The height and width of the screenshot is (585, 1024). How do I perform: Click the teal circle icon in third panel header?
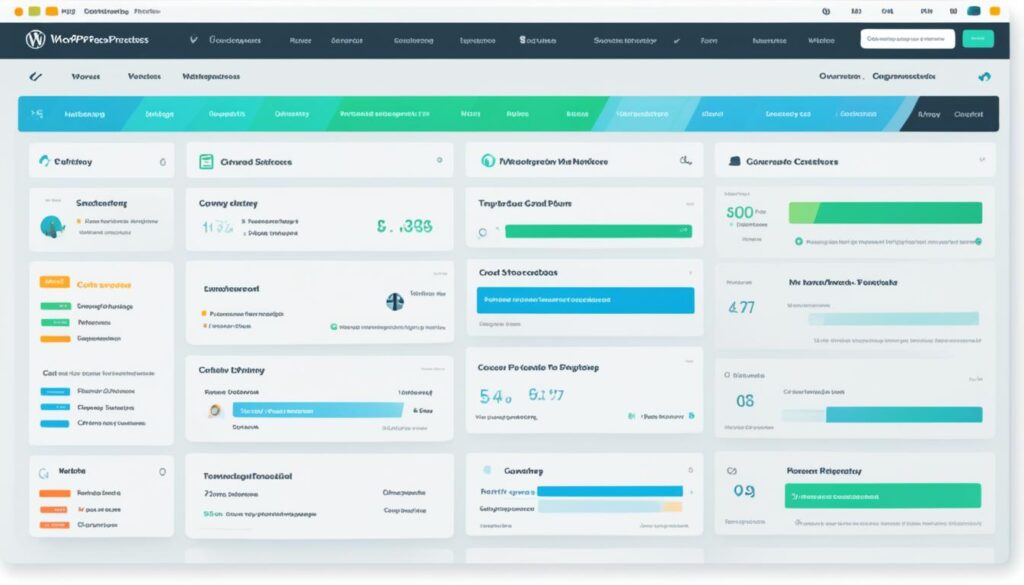[x=488, y=161]
